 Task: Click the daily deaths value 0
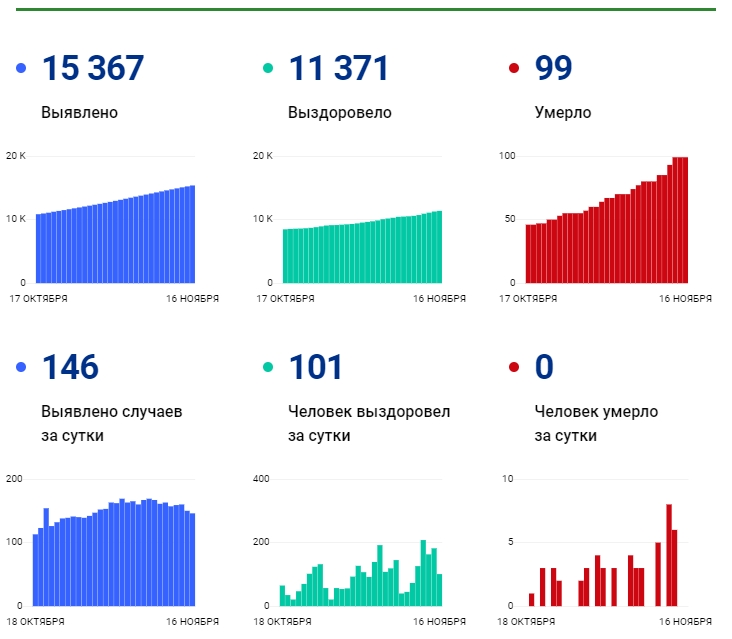(544, 367)
